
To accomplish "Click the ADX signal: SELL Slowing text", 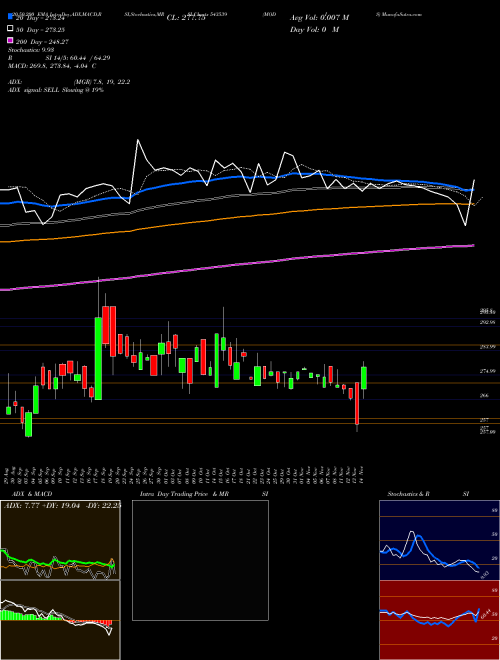I will [56, 90].
